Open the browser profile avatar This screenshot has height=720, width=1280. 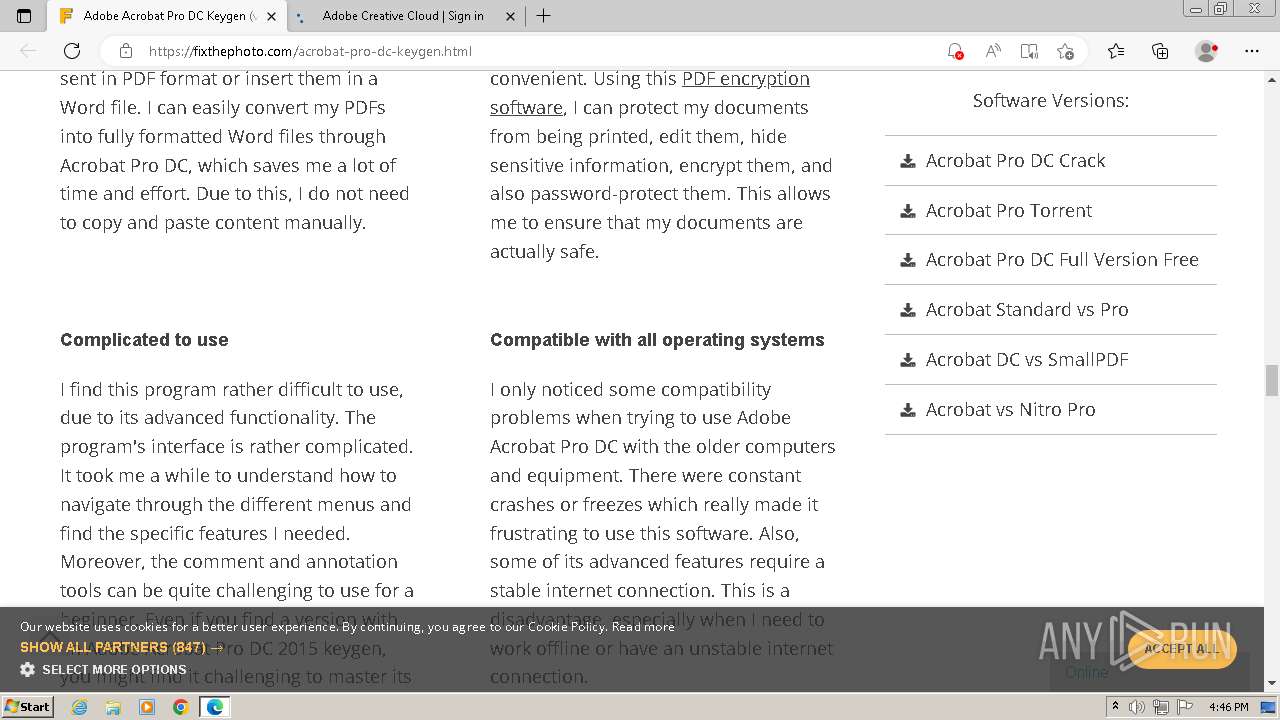tap(1206, 51)
